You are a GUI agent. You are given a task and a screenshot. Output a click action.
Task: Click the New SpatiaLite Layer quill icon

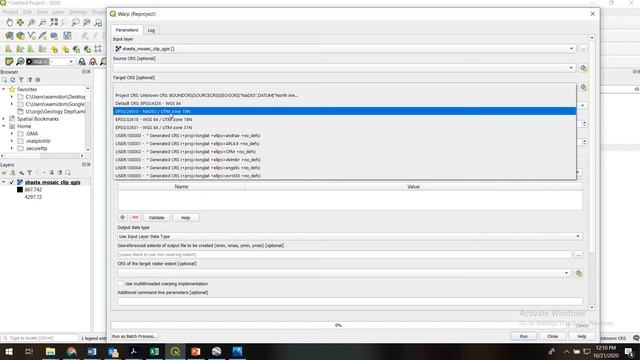coord(42,36)
